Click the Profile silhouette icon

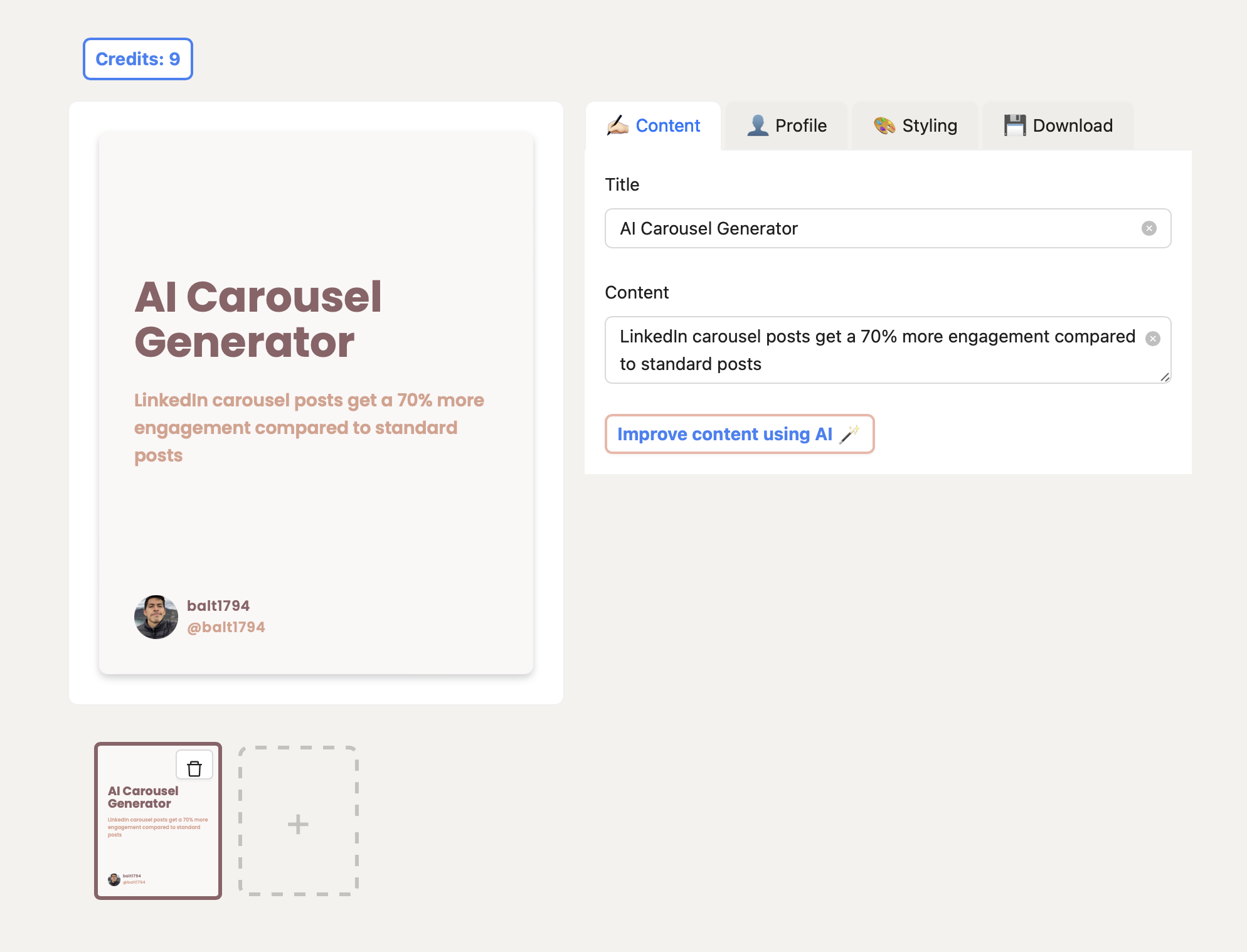point(758,125)
